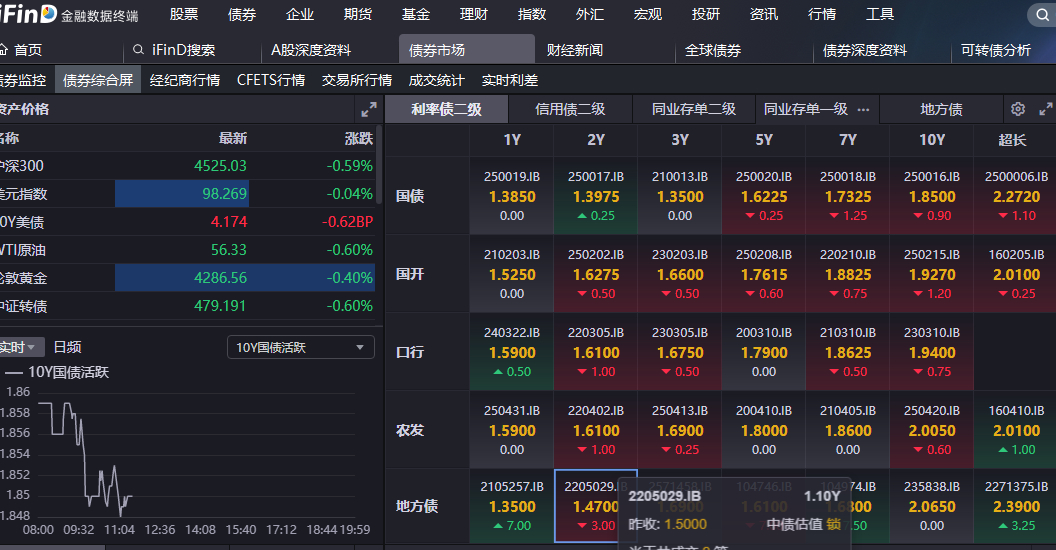
Task: Select the 美元指数 value 98.269
Action: click(x=224, y=194)
